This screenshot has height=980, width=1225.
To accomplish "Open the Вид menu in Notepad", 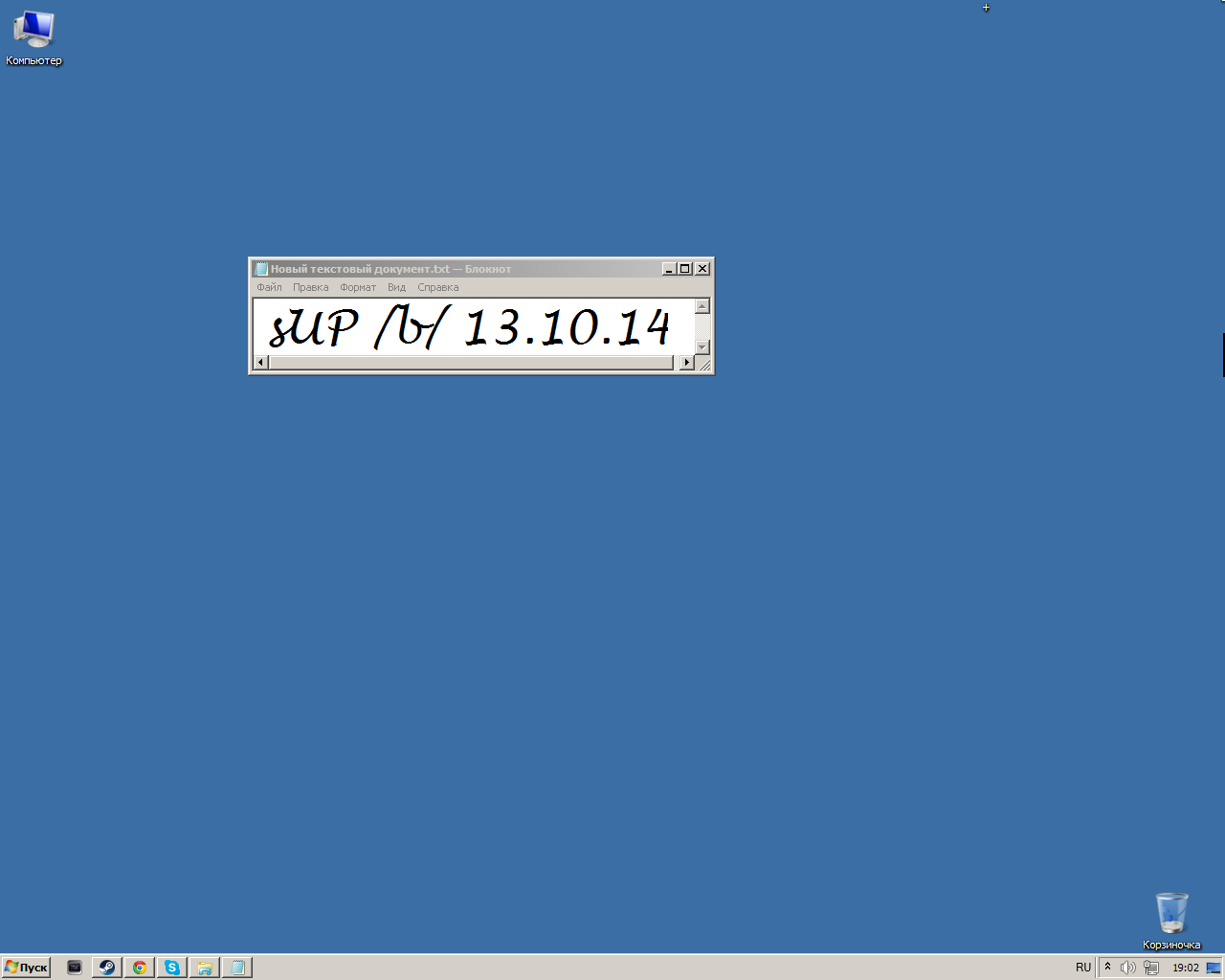I will 396,287.
